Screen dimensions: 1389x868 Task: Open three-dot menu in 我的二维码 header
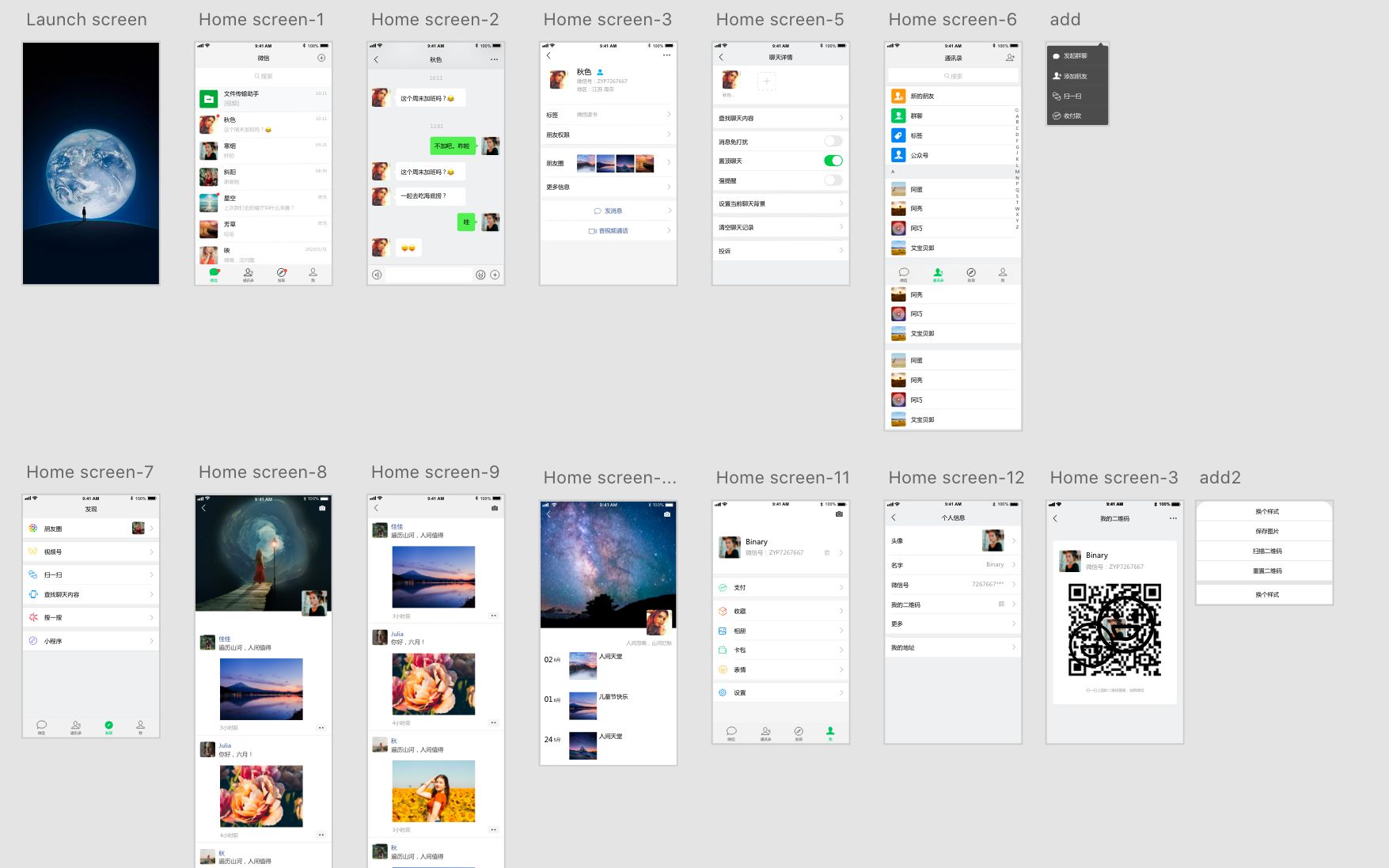[x=1173, y=518]
